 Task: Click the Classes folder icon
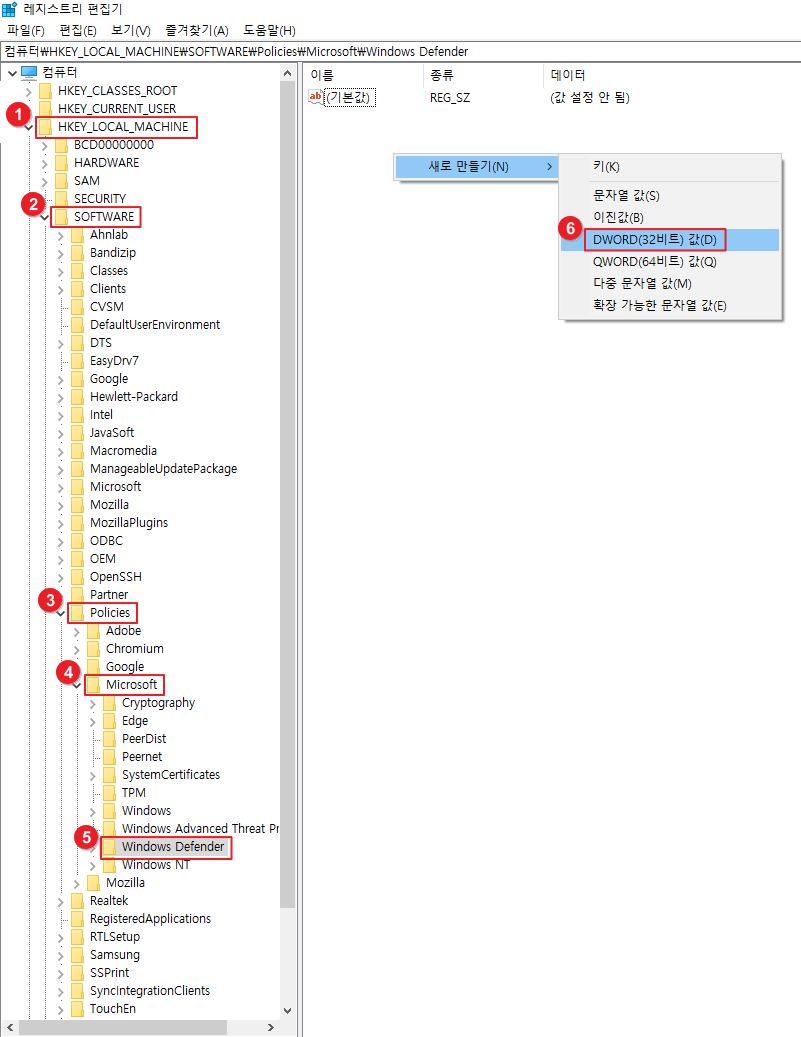(x=77, y=270)
